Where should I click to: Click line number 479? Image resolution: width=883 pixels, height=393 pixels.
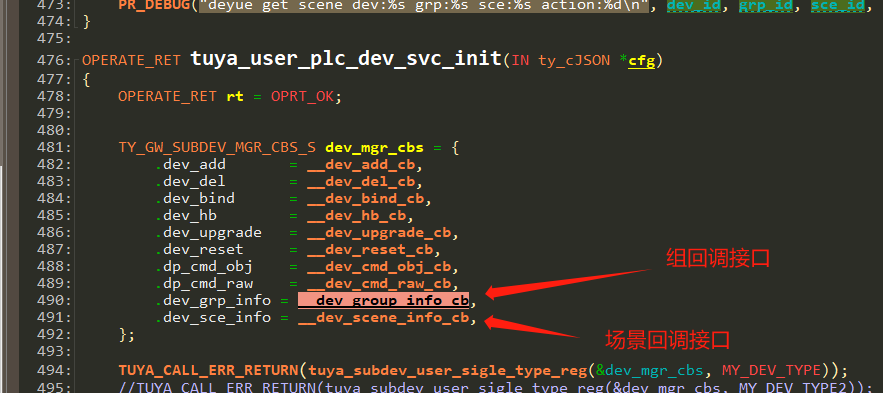53,113
